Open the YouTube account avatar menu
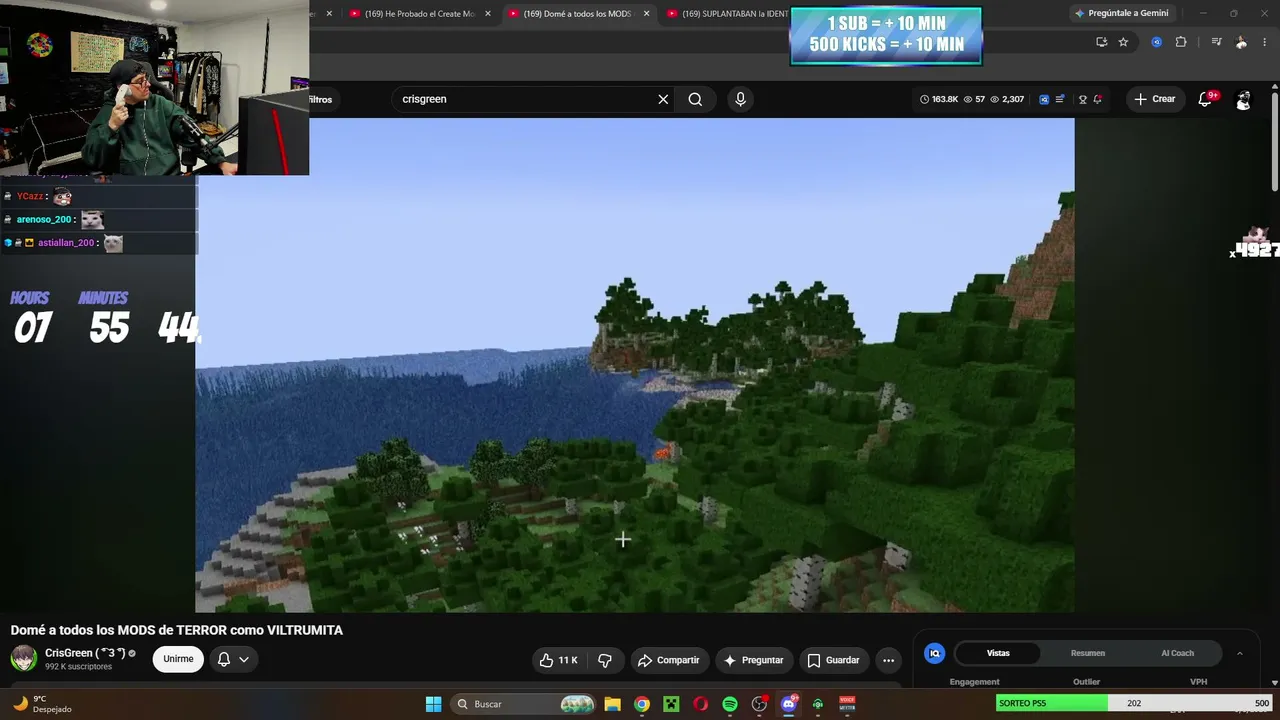This screenshot has width=1280, height=720. pyautogui.click(x=1243, y=99)
